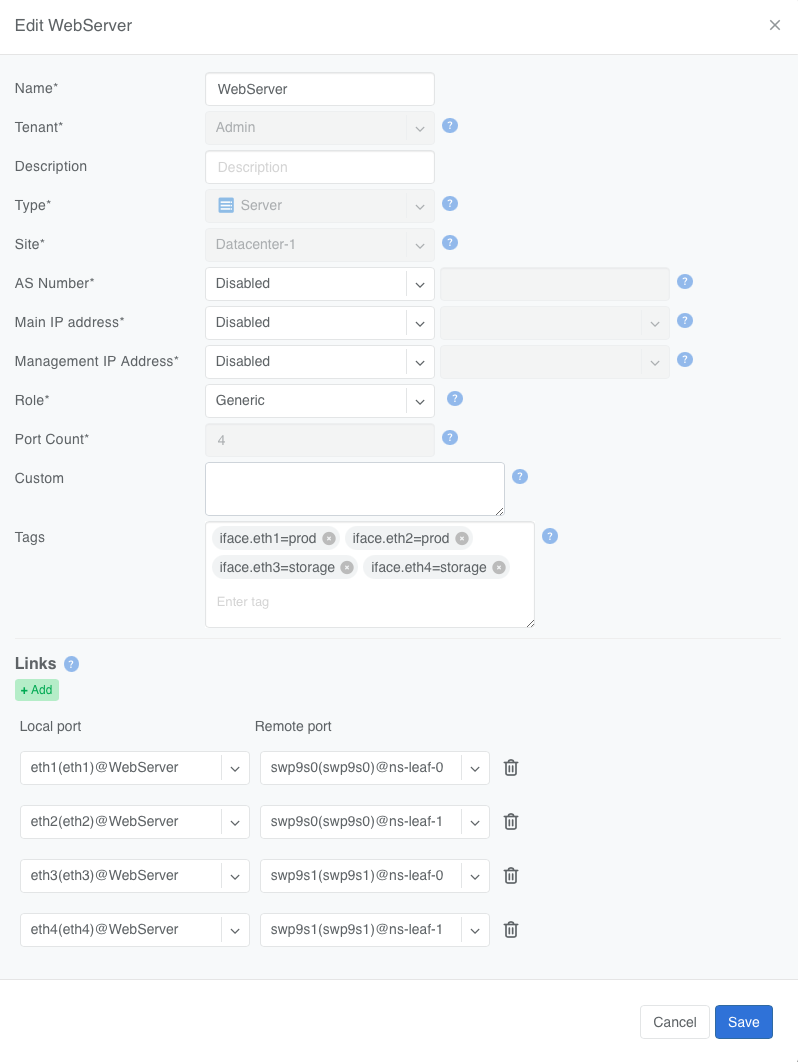798x1062 pixels.
Task: Click the help icon beside AS Number
Action: click(684, 281)
